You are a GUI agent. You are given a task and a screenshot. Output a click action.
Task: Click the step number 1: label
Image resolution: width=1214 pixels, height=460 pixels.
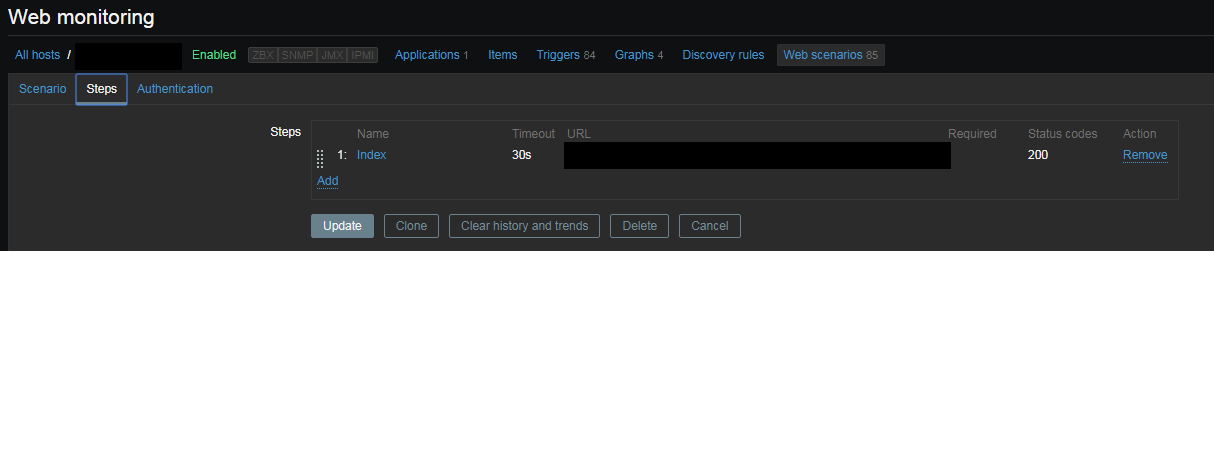click(341, 155)
